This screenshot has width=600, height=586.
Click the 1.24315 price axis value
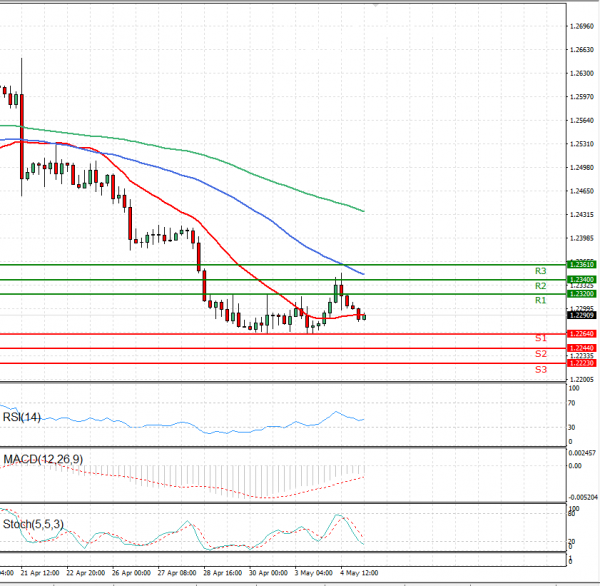coord(582,215)
